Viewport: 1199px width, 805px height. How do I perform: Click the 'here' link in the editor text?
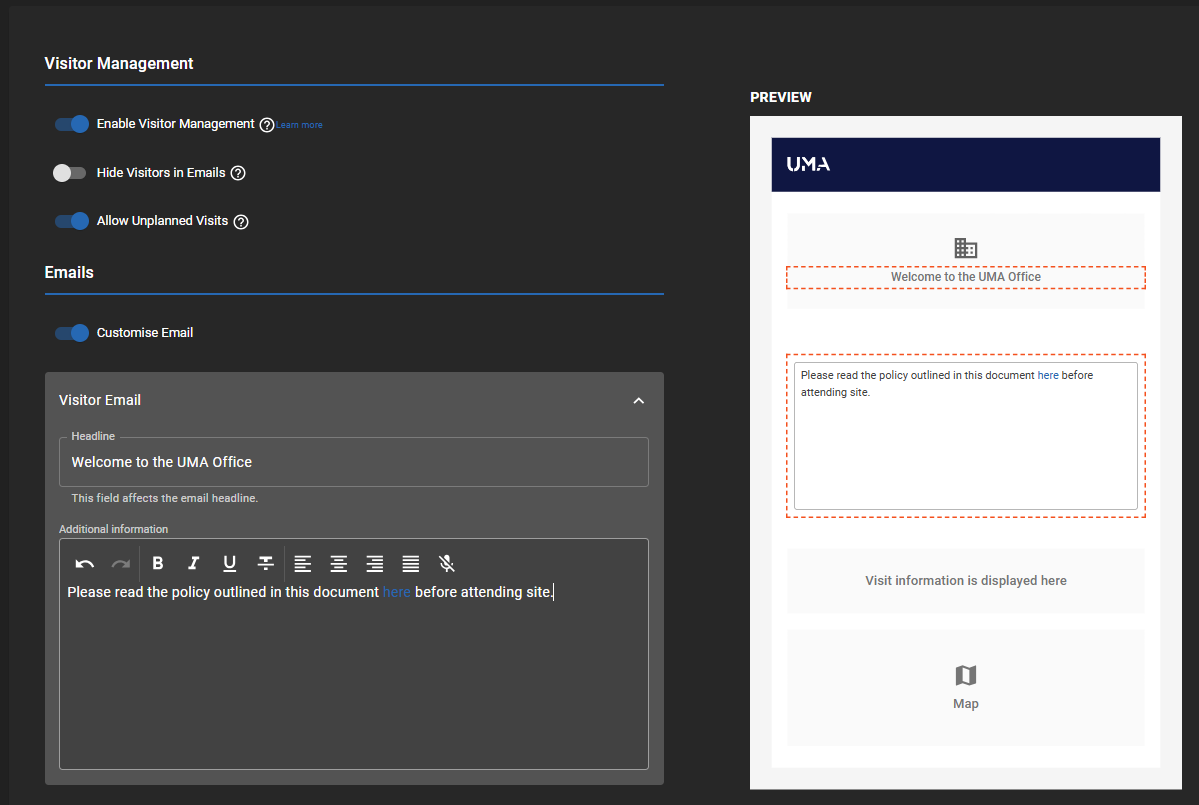(396, 592)
